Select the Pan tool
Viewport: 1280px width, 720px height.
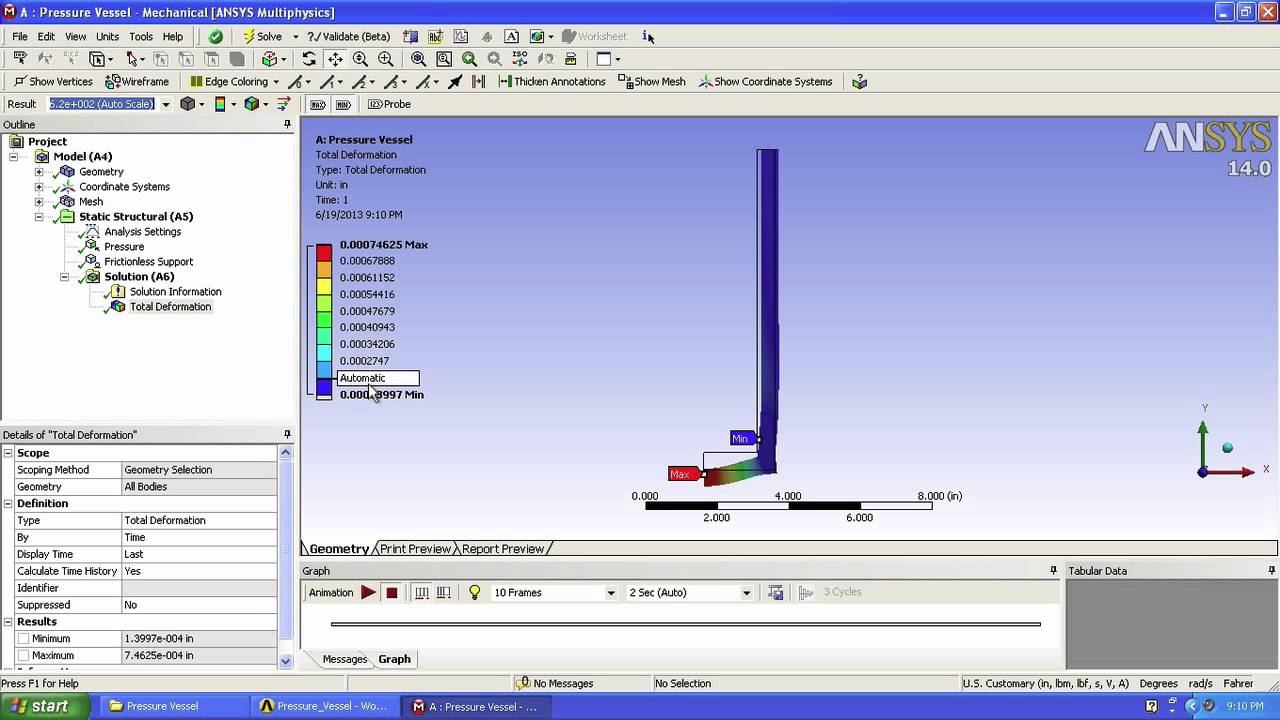(x=335, y=59)
